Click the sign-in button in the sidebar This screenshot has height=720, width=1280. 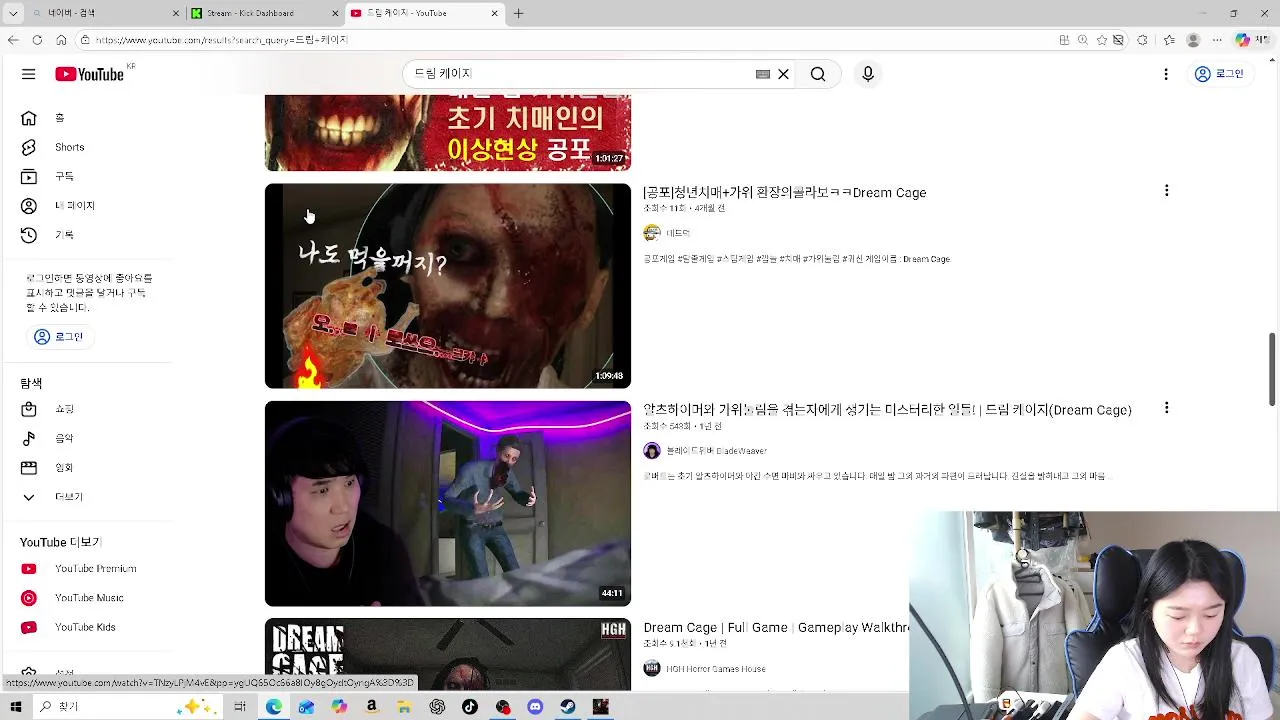59,337
